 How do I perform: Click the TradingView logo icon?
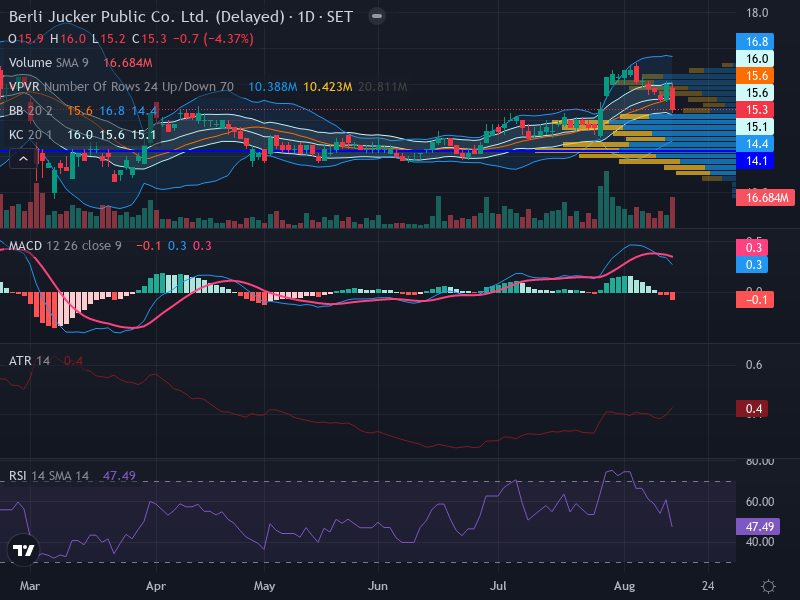pos(23,550)
